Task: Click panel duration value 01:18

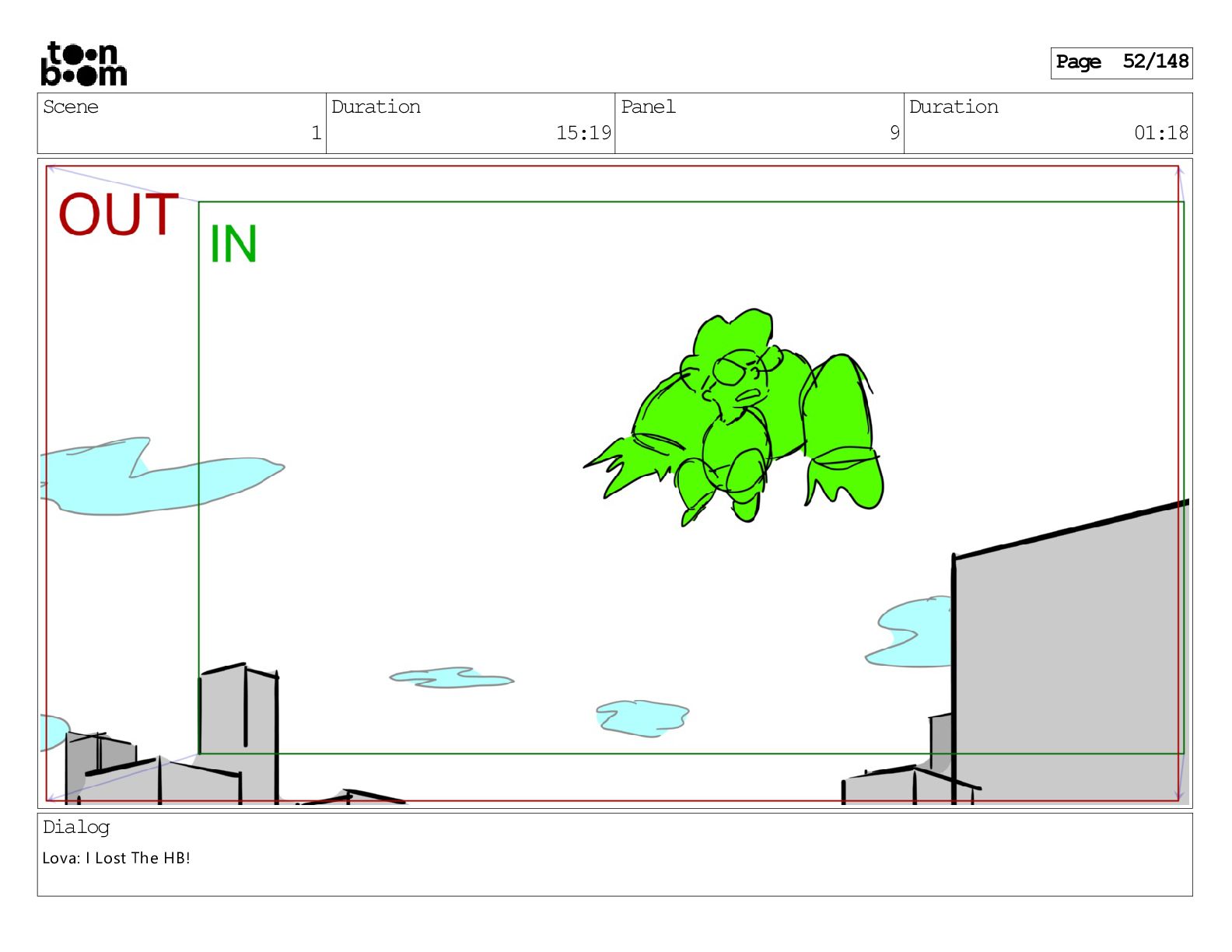Action: [1161, 133]
